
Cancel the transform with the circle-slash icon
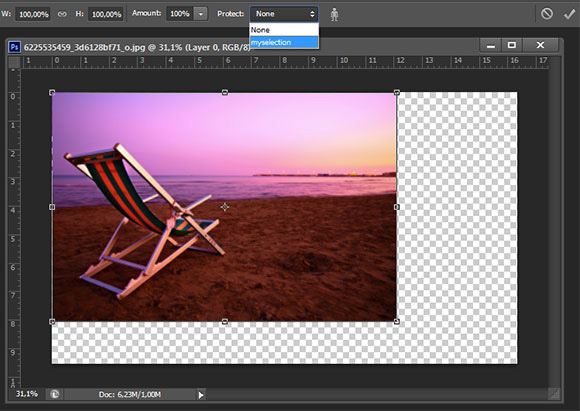[x=547, y=14]
